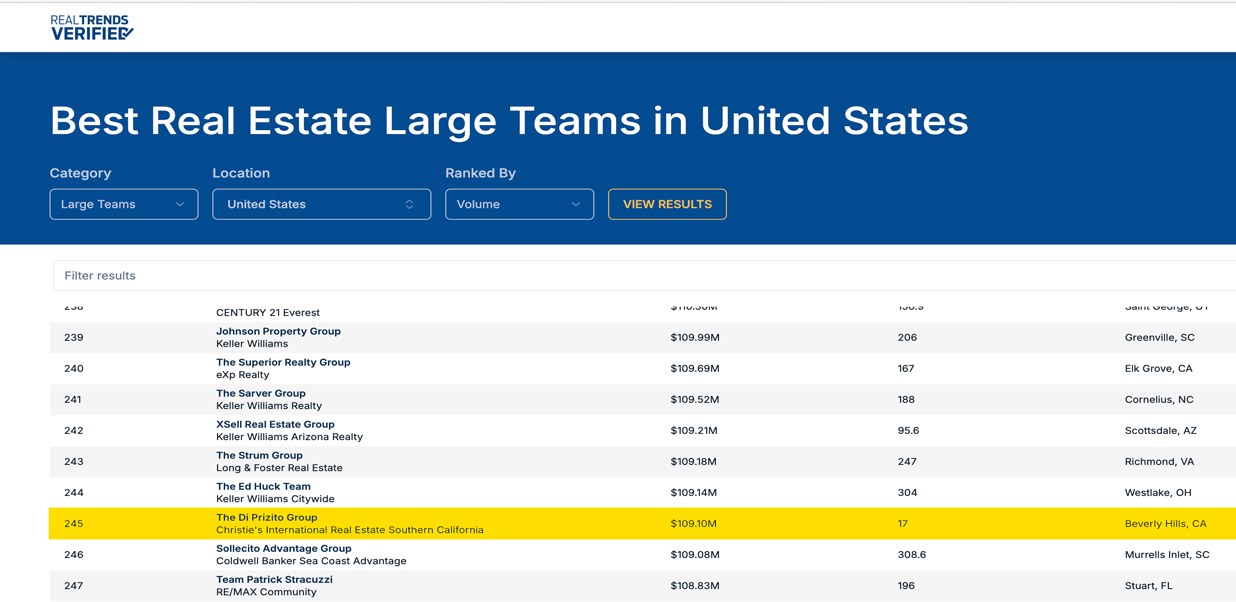This screenshot has width=1236, height=602.
Task: Open the Ranked By dropdown showing Volume
Action: [x=520, y=204]
